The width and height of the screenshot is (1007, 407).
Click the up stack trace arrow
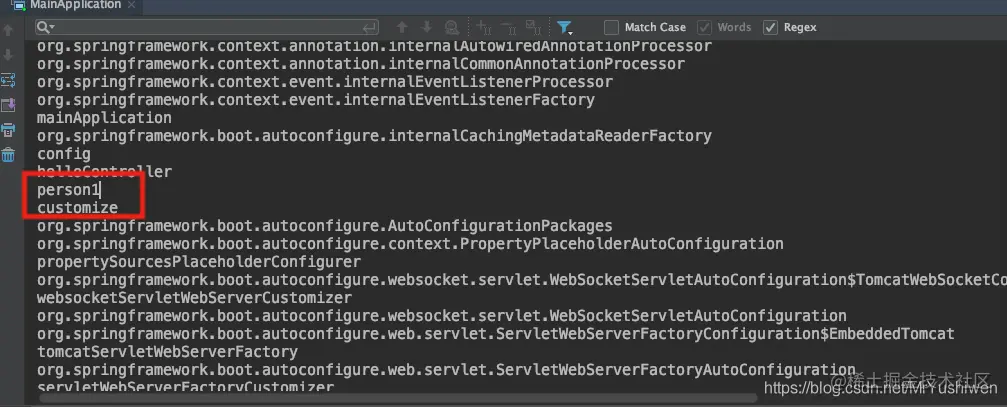[8, 30]
